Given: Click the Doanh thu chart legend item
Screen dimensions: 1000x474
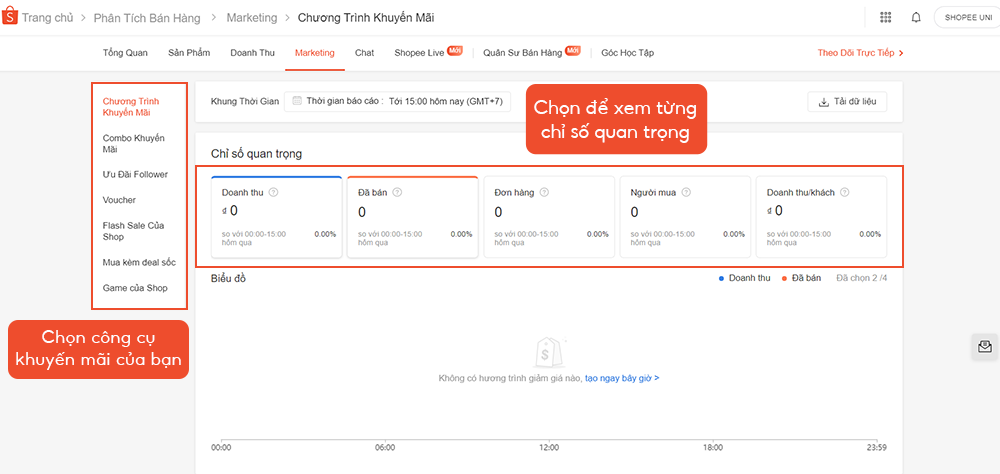Looking at the screenshot, I should coord(744,278).
